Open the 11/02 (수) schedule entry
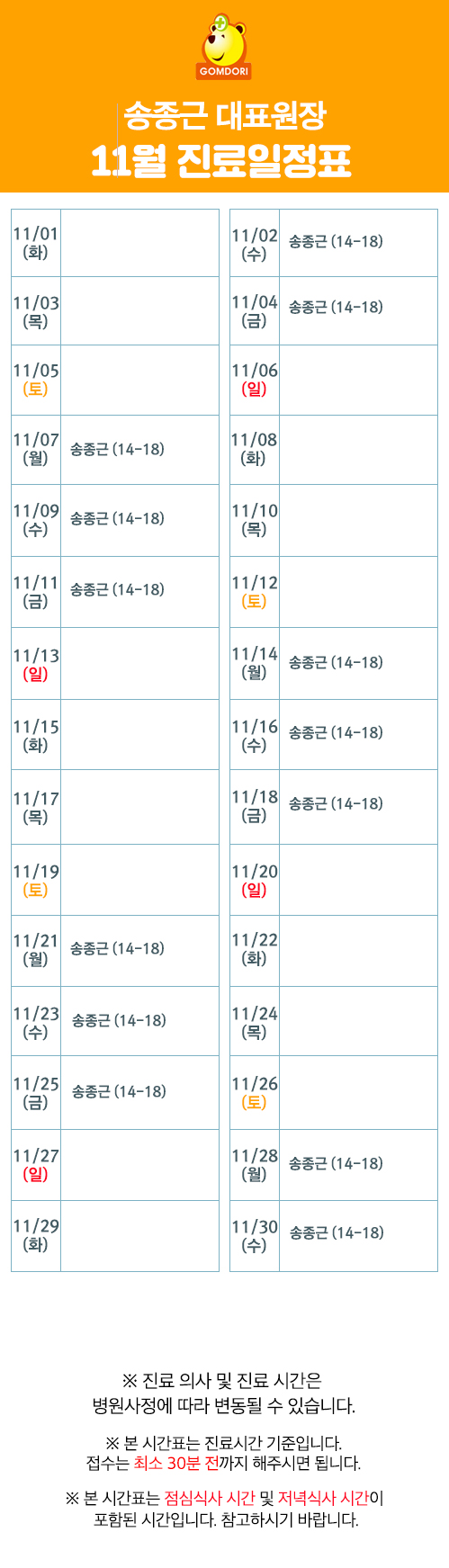This screenshot has height=1568, width=449. coord(336,241)
